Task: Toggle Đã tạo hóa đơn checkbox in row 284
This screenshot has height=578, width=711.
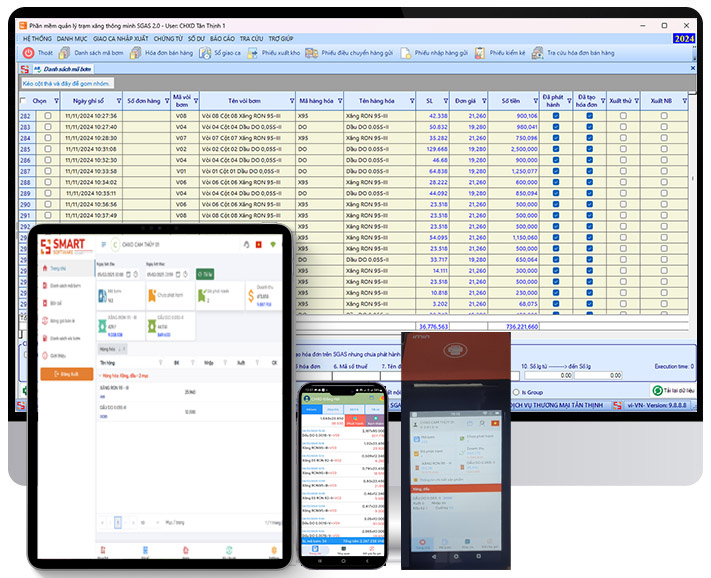Action: coord(589,138)
